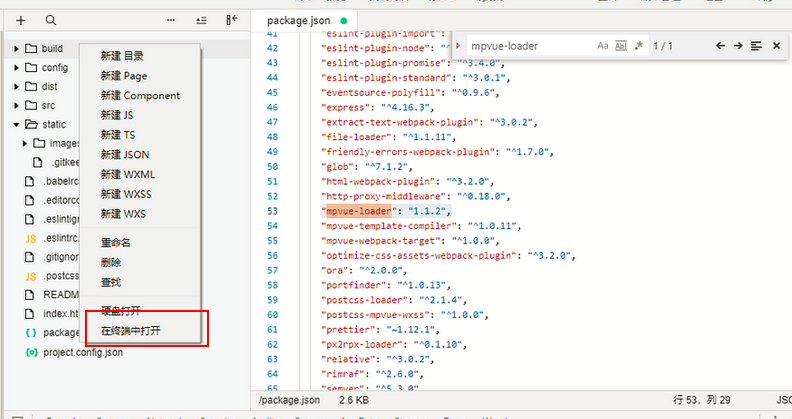Image resolution: width=792 pixels, height=419 pixels.
Task: Click the braces icon of package.json in tree
Action: click(x=31, y=333)
